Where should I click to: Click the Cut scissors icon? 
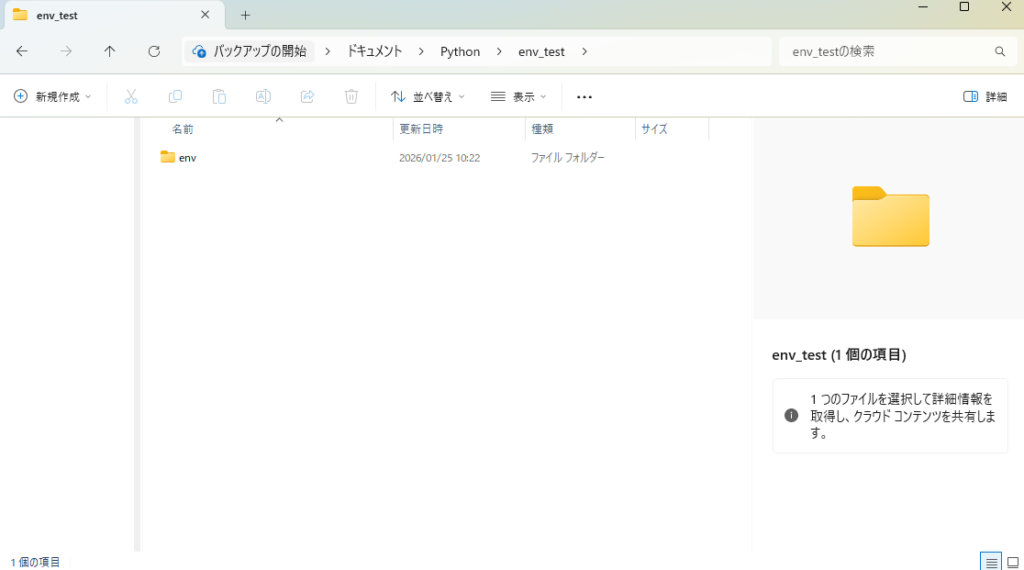click(x=131, y=97)
